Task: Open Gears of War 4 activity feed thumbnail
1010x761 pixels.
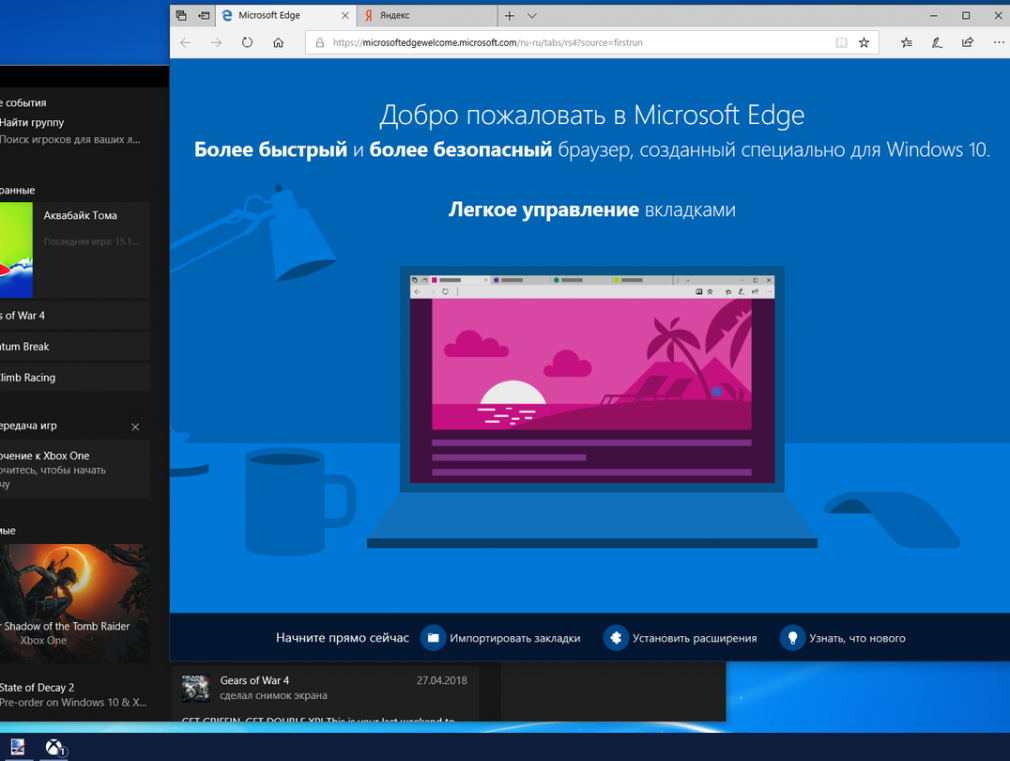Action: pos(195,688)
